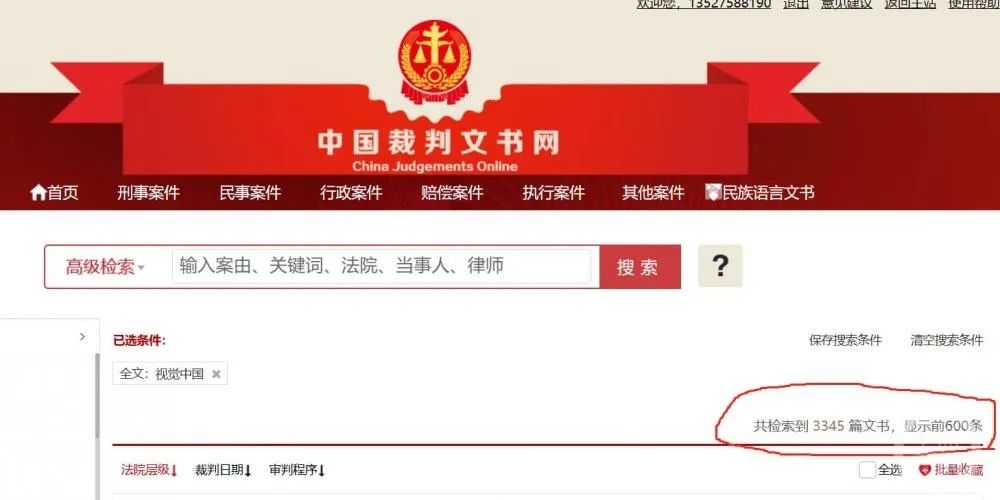Open the 民事案件 menu item

coord(250,193)
